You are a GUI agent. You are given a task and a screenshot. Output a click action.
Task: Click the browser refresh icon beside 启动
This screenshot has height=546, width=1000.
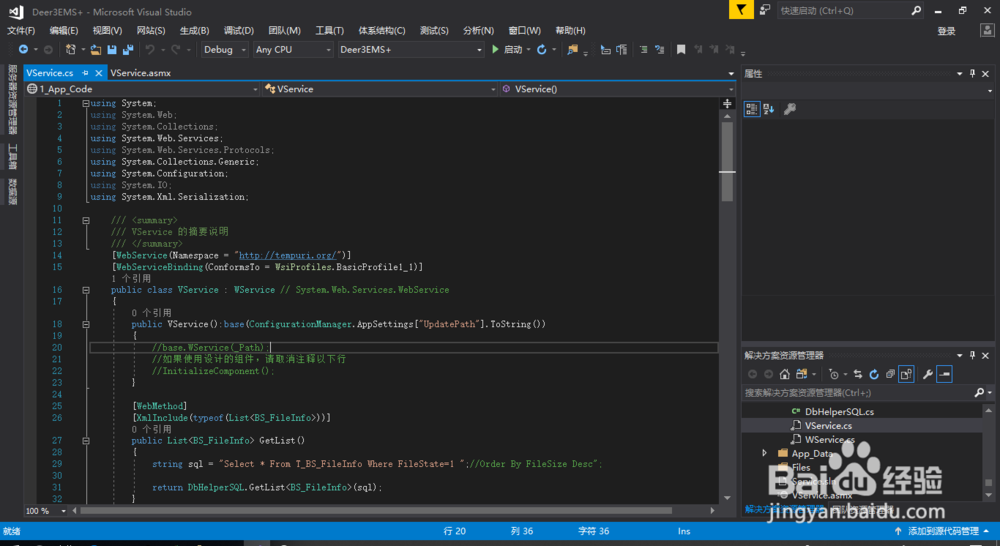pos(541,49)
